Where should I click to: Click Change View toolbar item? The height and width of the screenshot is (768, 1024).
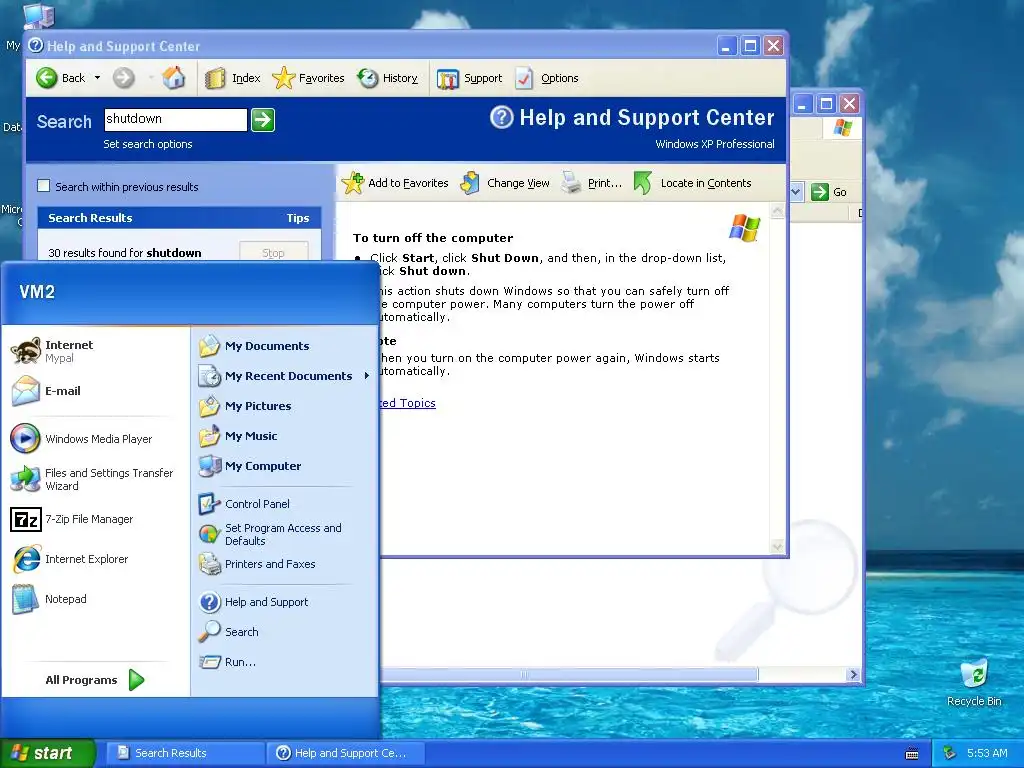tap(505, 183)
